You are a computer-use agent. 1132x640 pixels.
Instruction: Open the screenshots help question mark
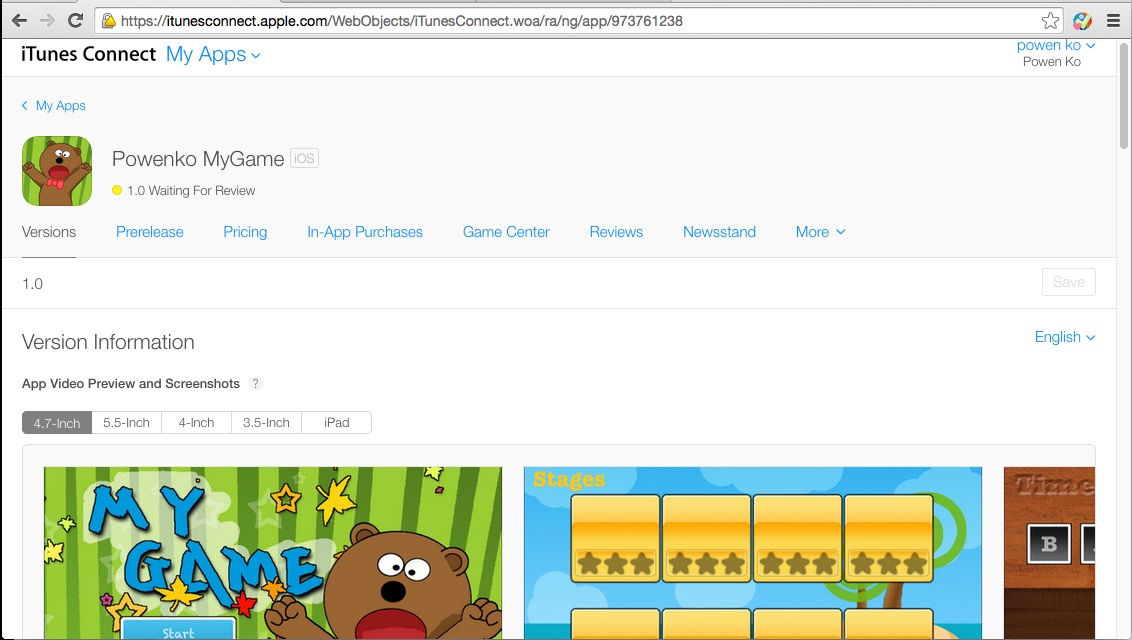tap(255, 384)
